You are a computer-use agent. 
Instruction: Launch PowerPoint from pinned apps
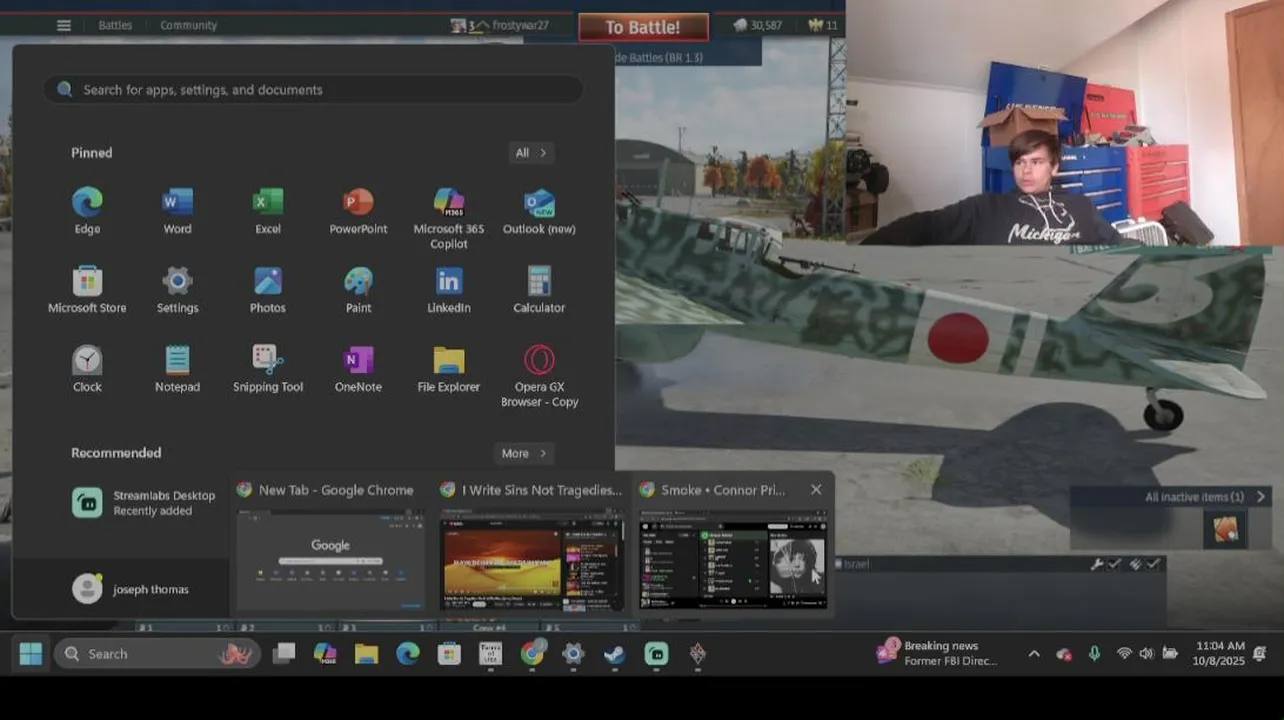(358, 211)
